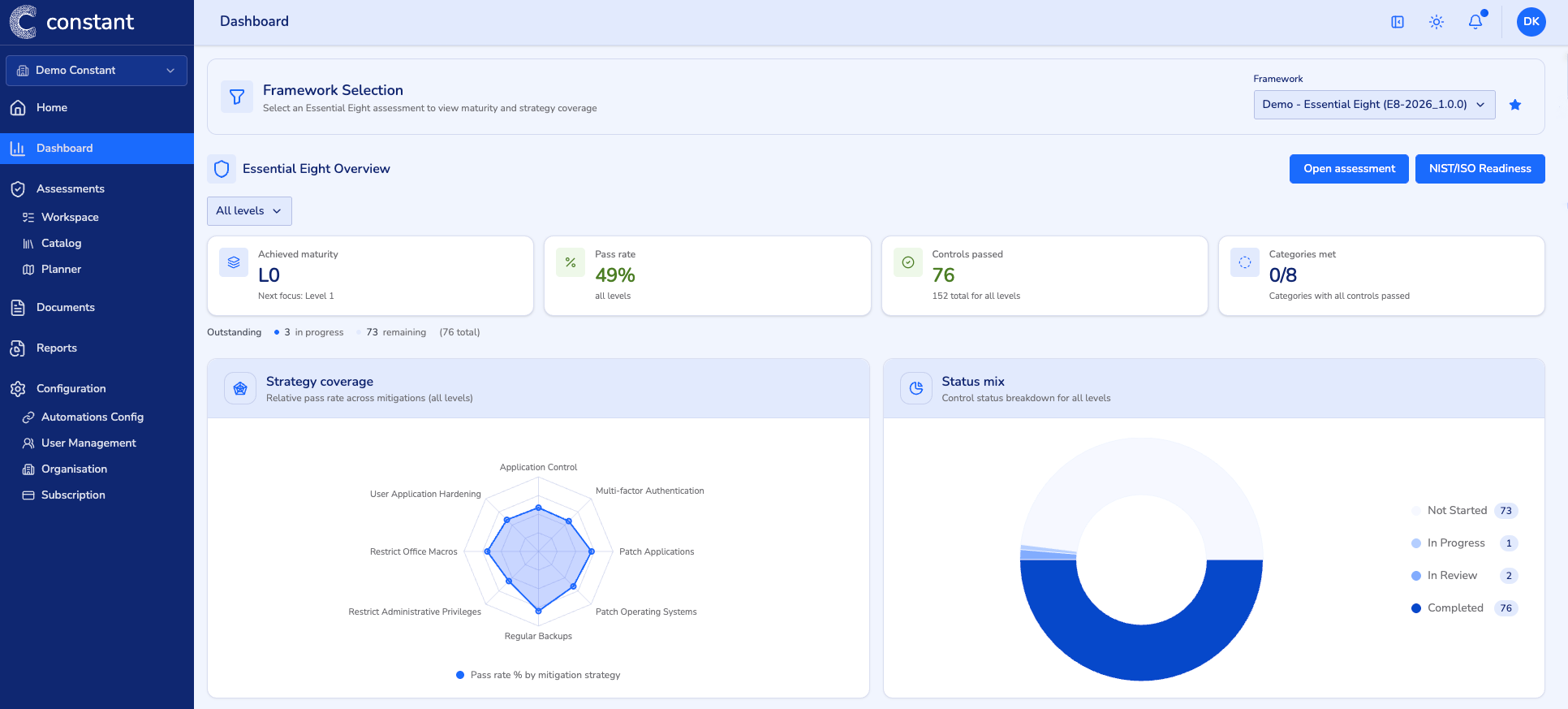
Task: Open Planner under Assessments
Action: (x=62, y=270)
